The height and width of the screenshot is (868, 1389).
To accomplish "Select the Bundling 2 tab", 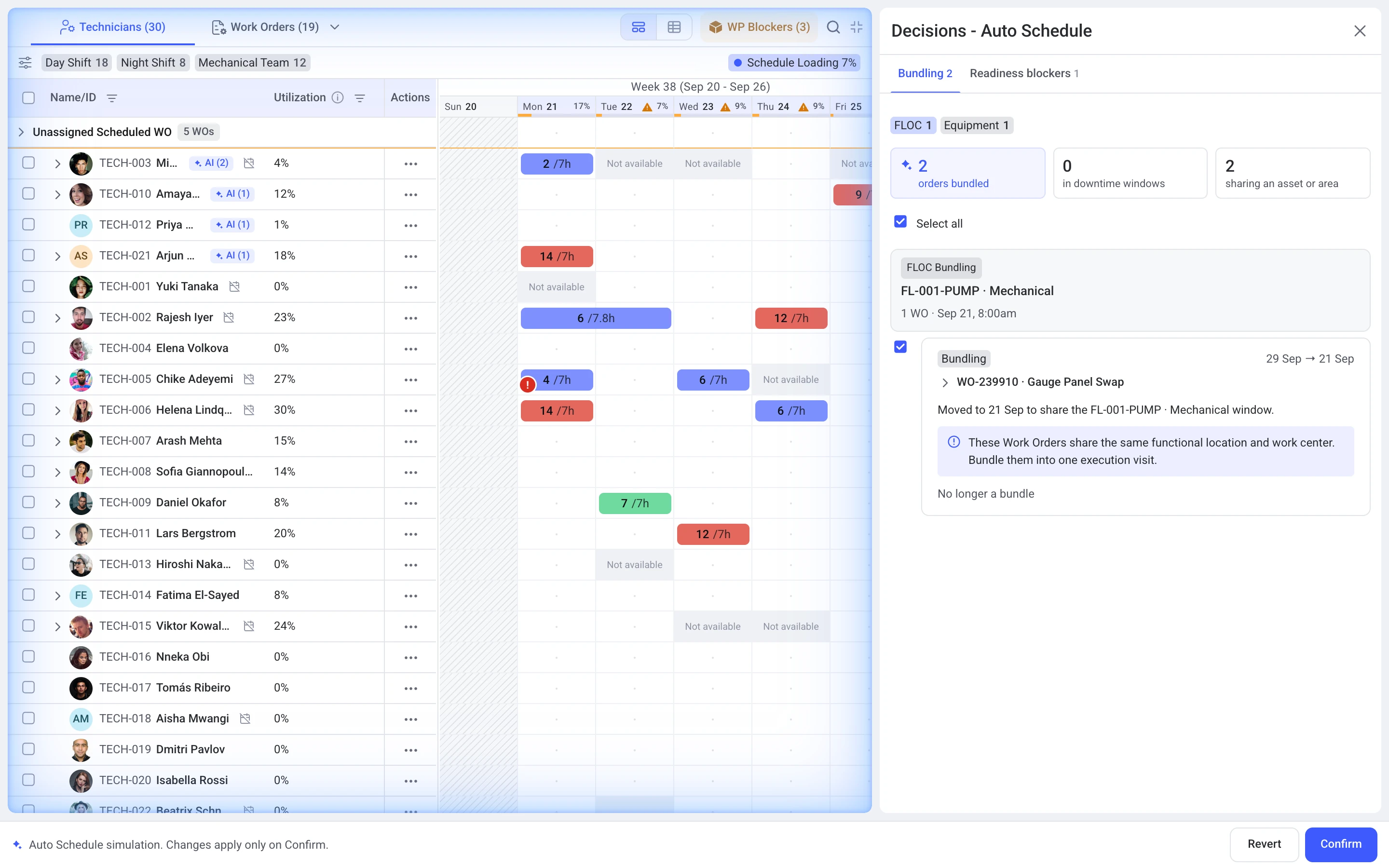I will [x=925, y=73].
